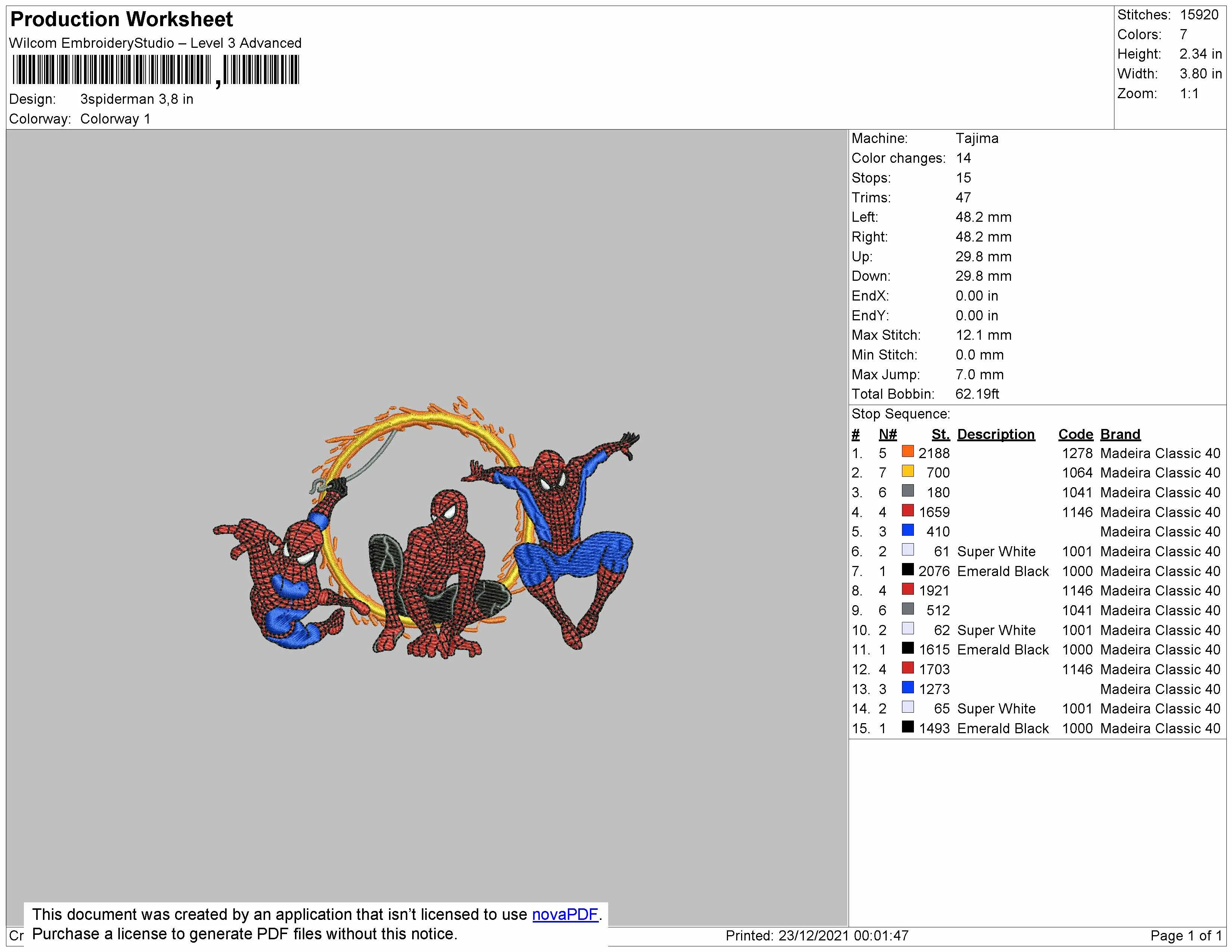The height and width of the screenshot is (952, 1232).
Task: Click Emerald Black in stop row 15
Action: tap(1002, 729)
